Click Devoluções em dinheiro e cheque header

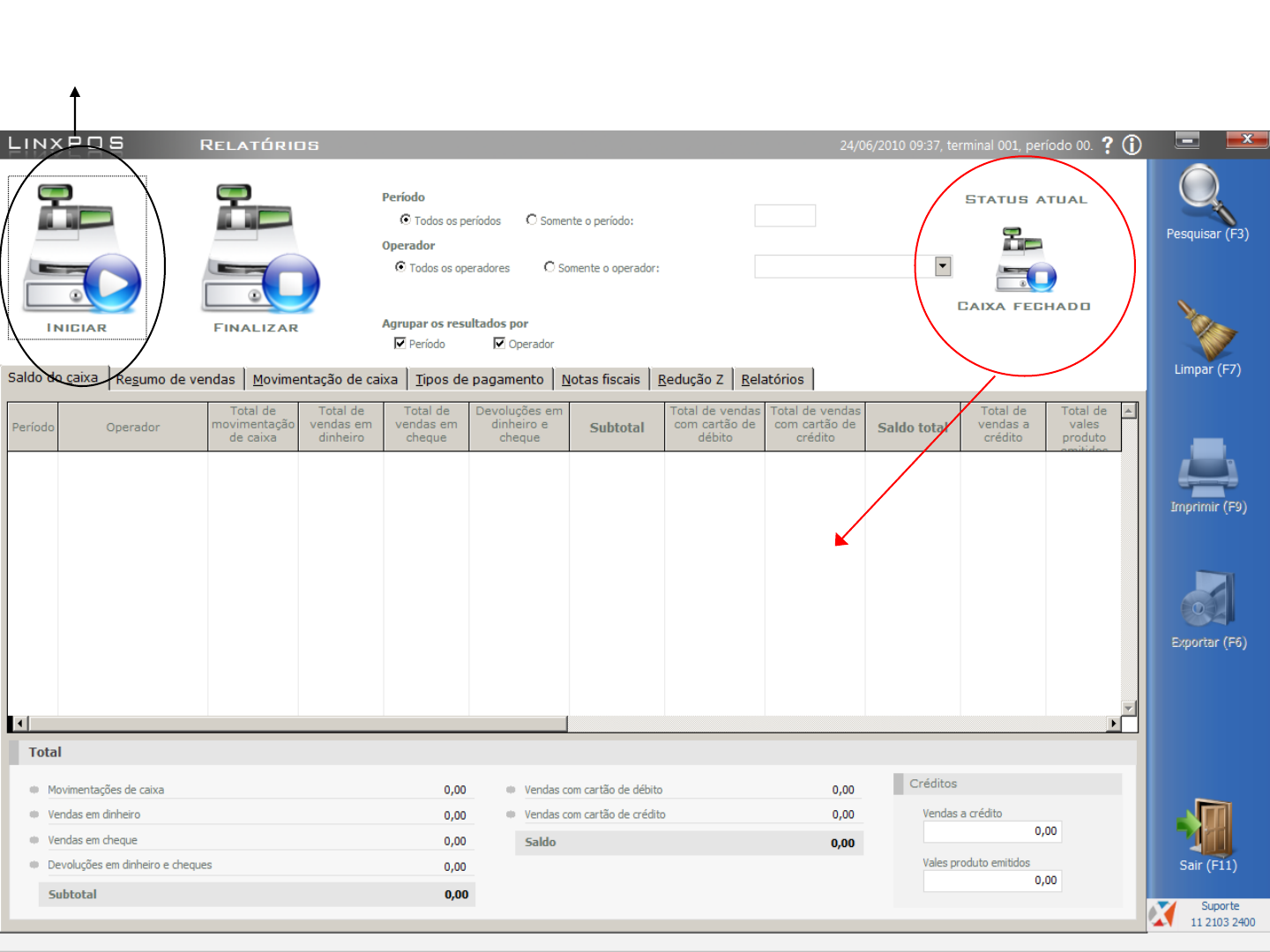coord(519,428)
